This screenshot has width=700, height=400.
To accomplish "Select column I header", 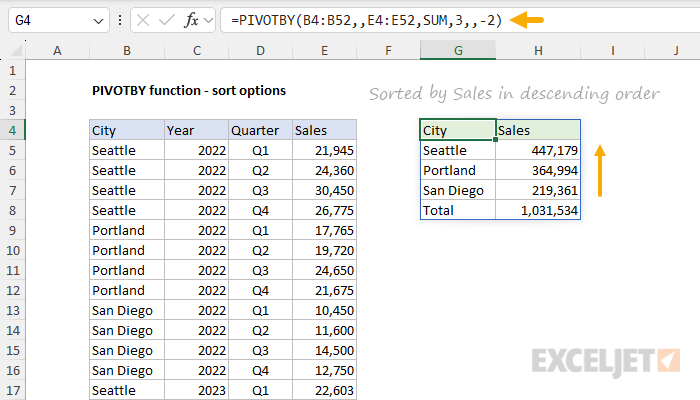I will coord(612,50).
